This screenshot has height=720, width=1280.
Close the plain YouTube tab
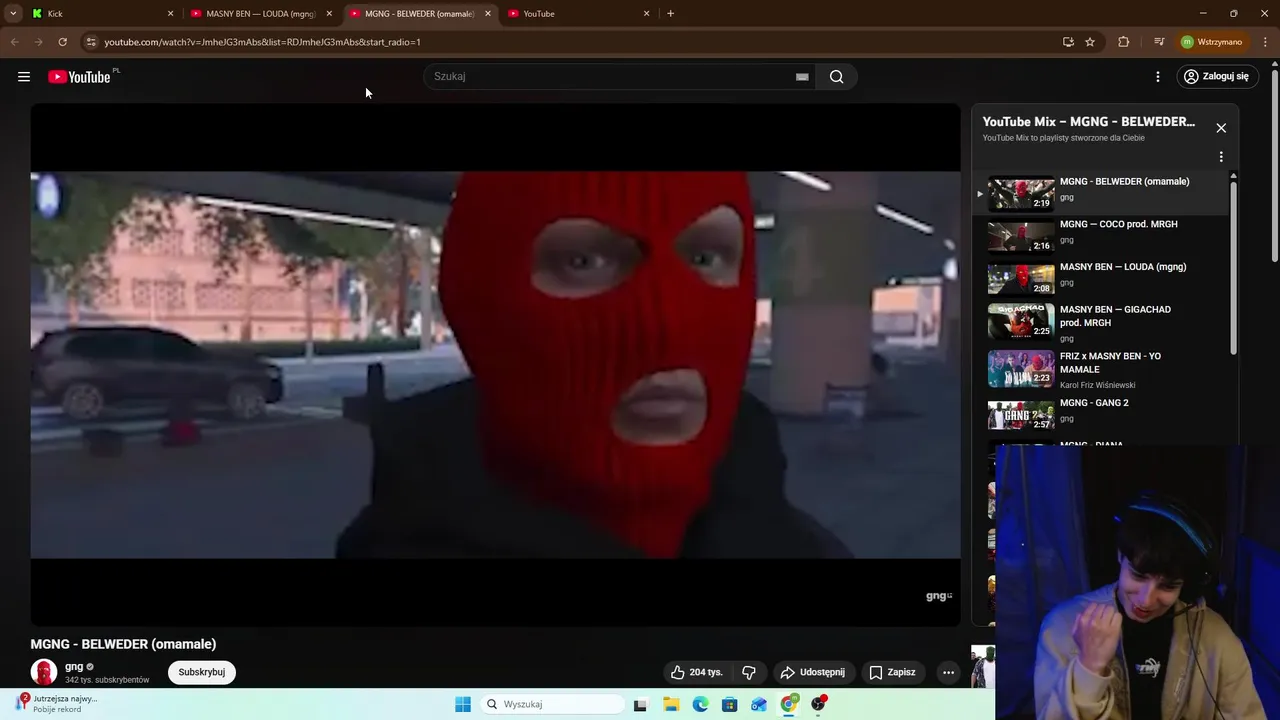click(x=646, y=14)
